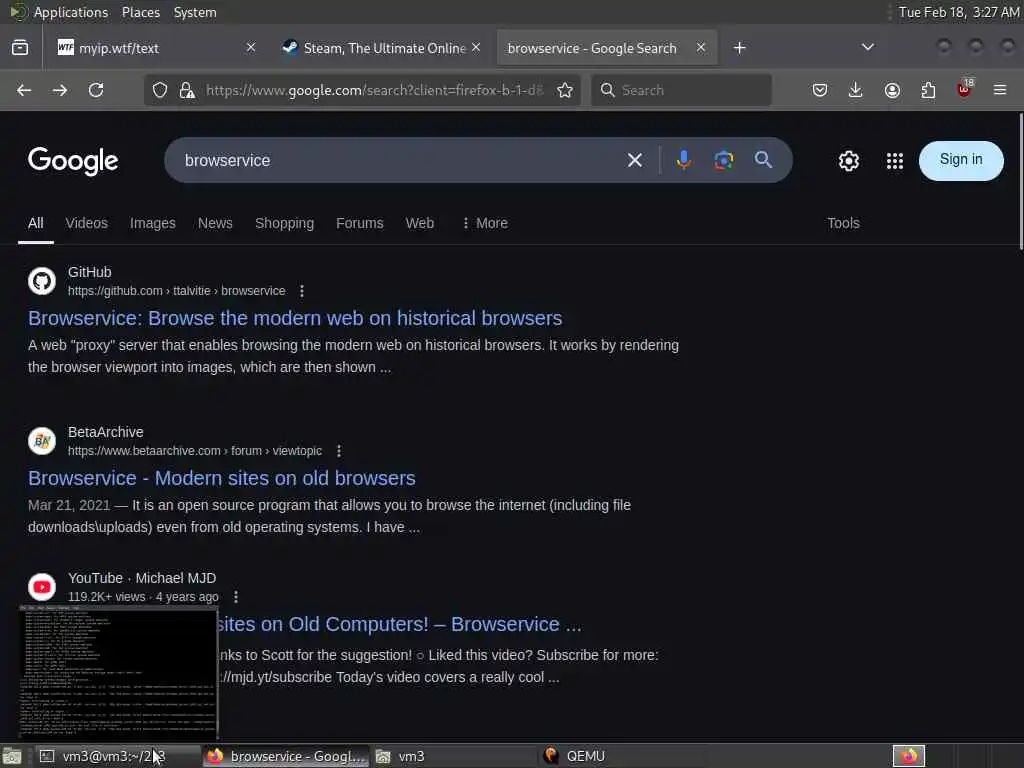Open options menu for the YouTube result
1024x768 pixels.
pyautogui.click(x=236, y=597)
